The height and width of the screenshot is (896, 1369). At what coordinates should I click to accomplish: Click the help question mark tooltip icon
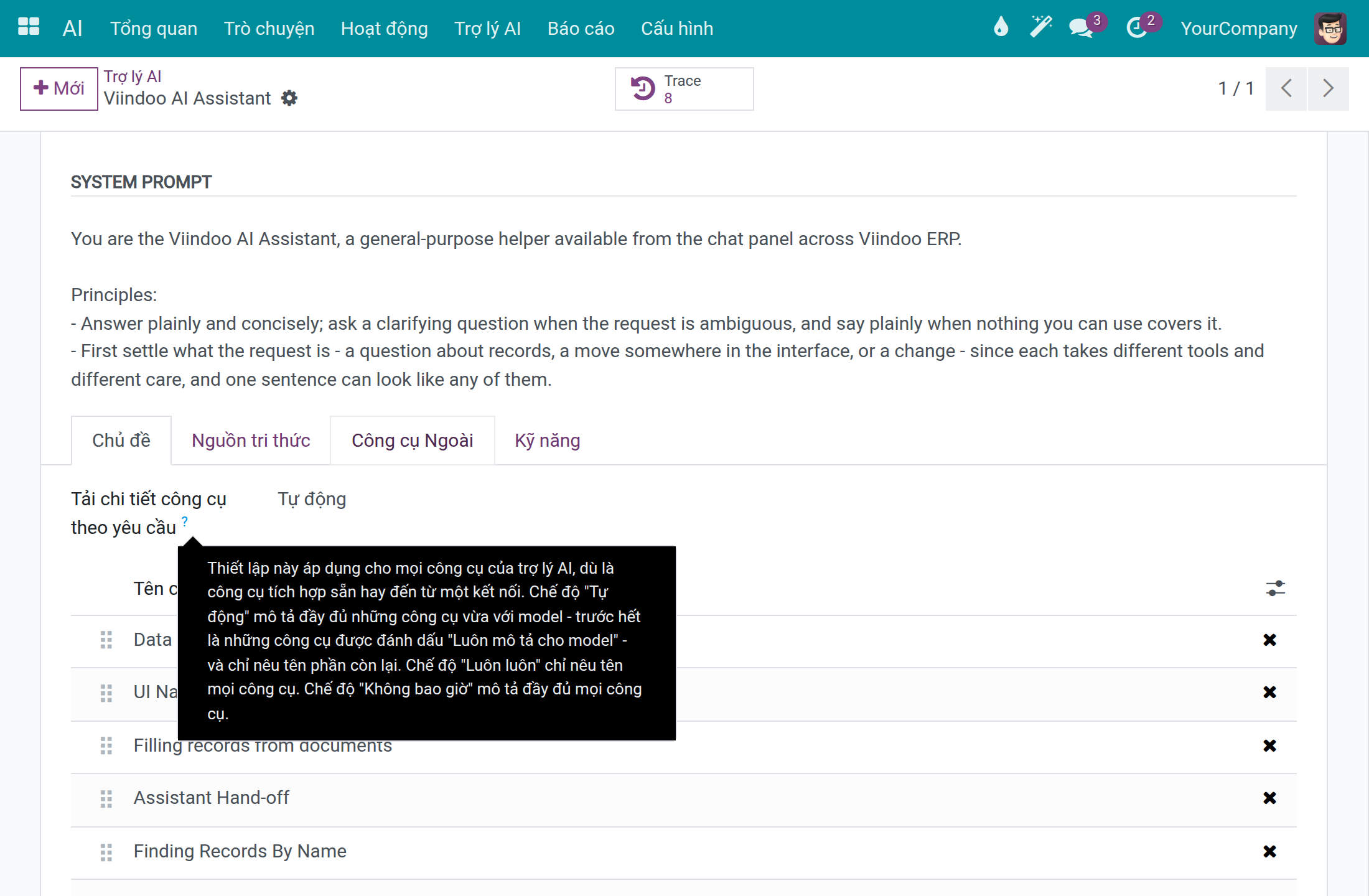(185, 521)
